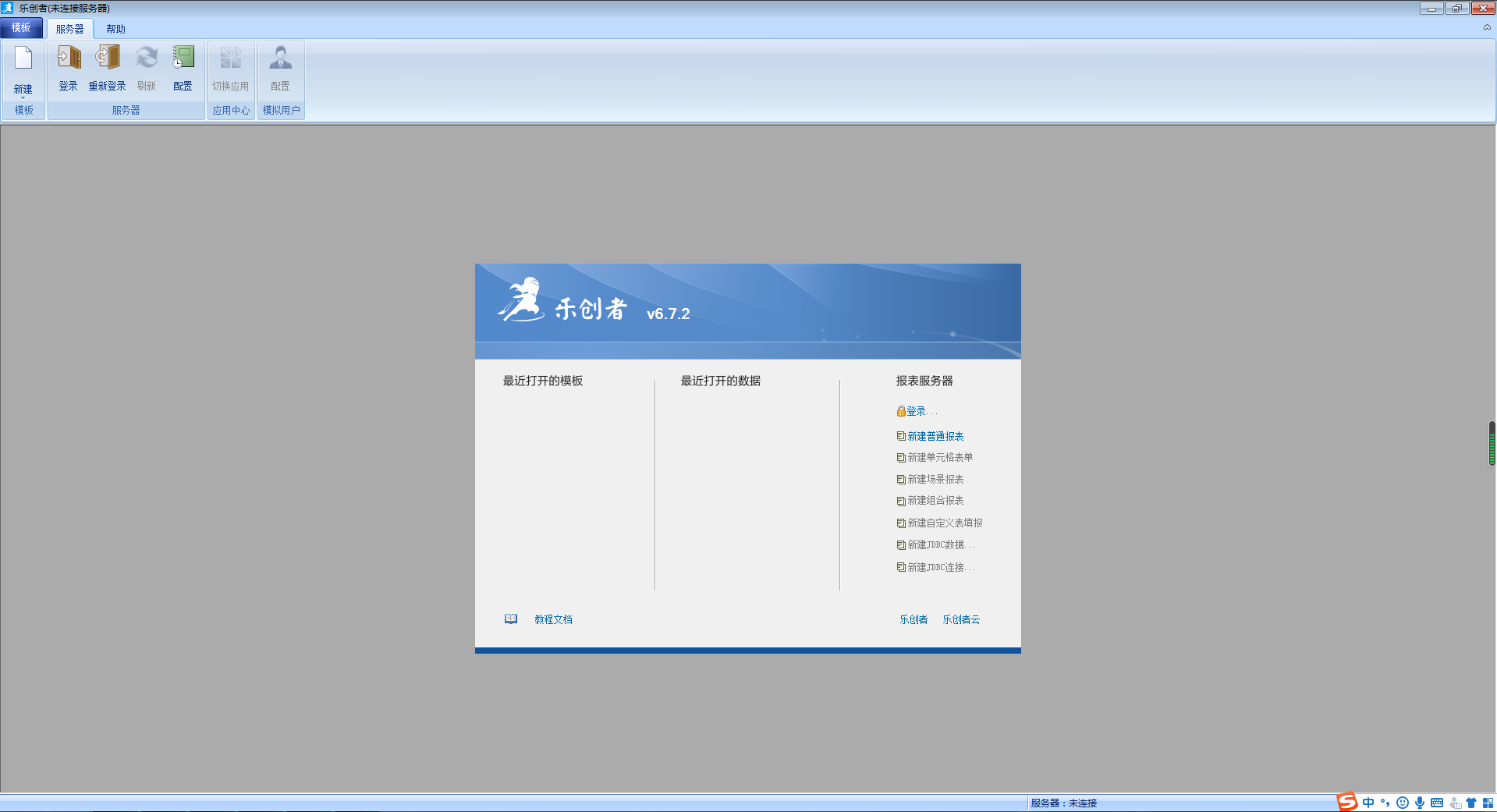Screen dimensions: 1497x812
Task: Toggle the punctuation mode in input bar
Action: (x=1385, y=803)
